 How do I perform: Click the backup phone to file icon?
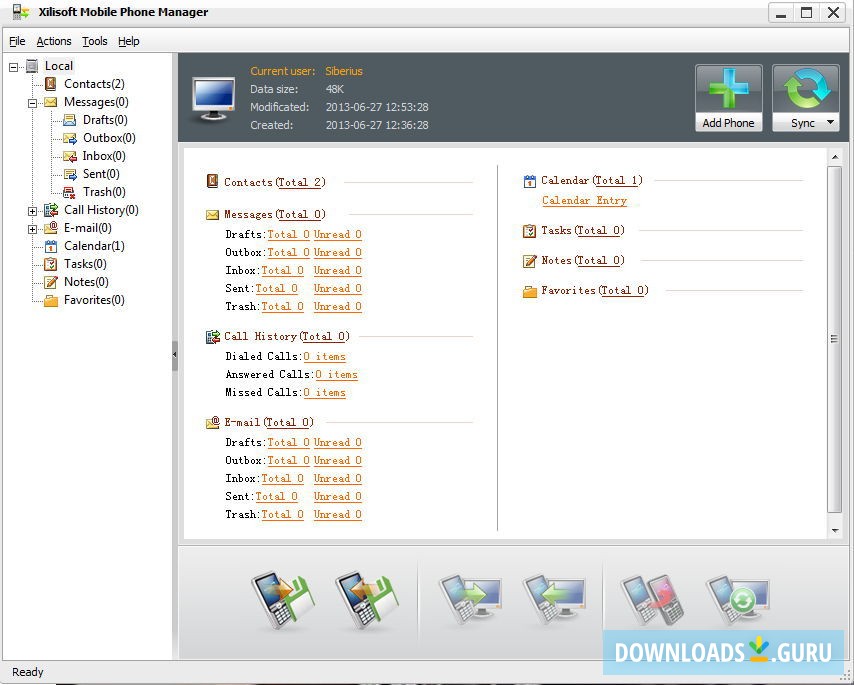(282, 600)
